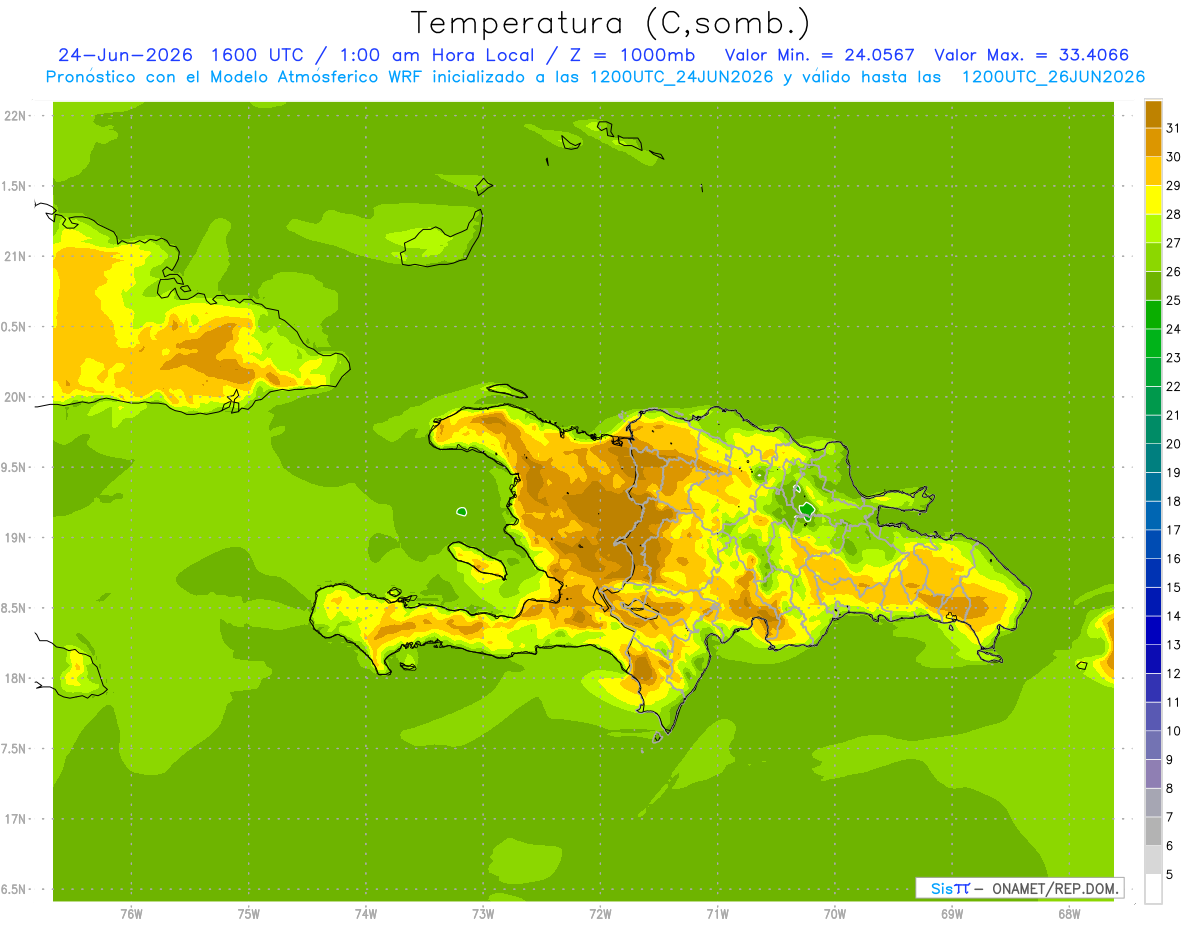This screenshot has width=1200, height=927.
Task: Click the "74W" longitude axis label
Action: tap(366, 914)
